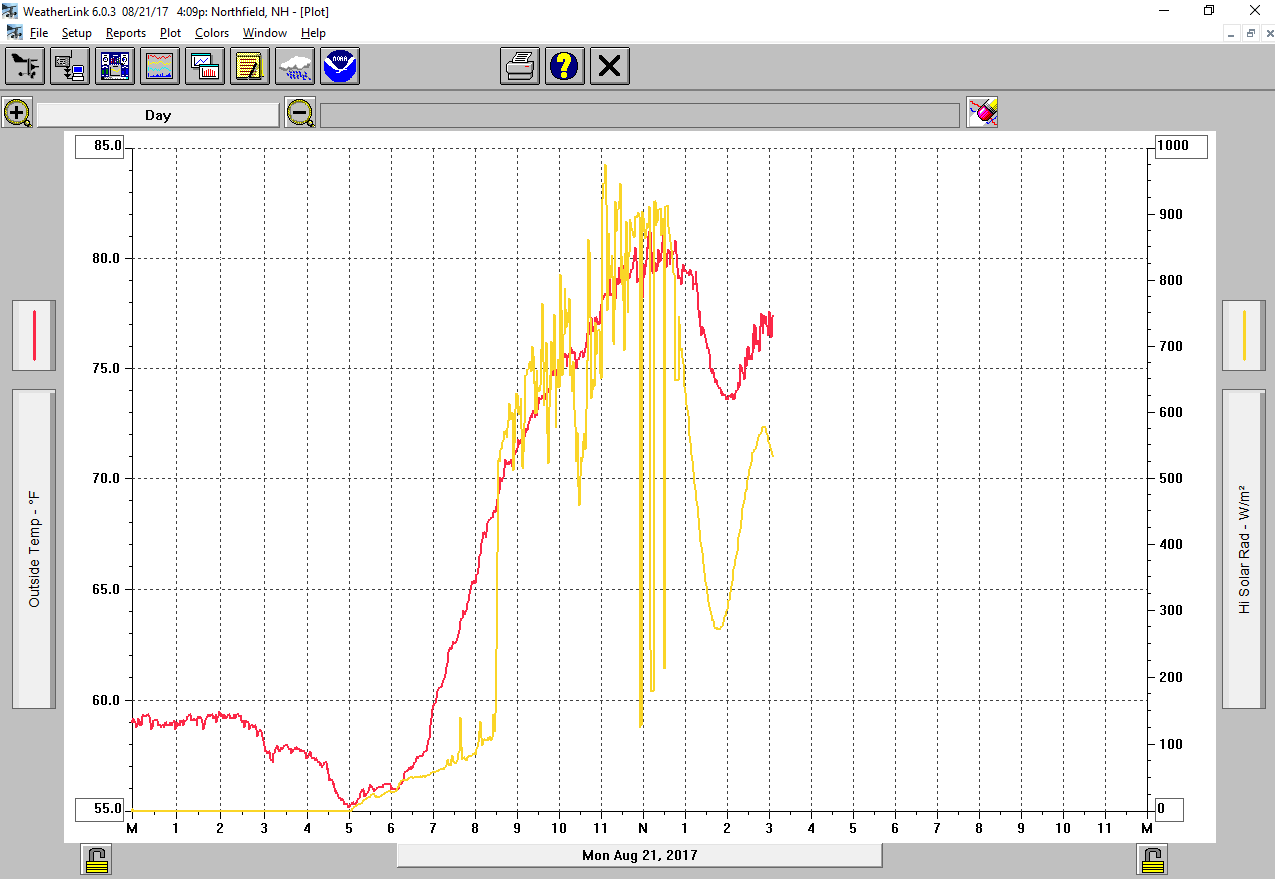Click the 900 solar radiation axis label
Screen dimensions: 1275x879
pos(1171,214)
